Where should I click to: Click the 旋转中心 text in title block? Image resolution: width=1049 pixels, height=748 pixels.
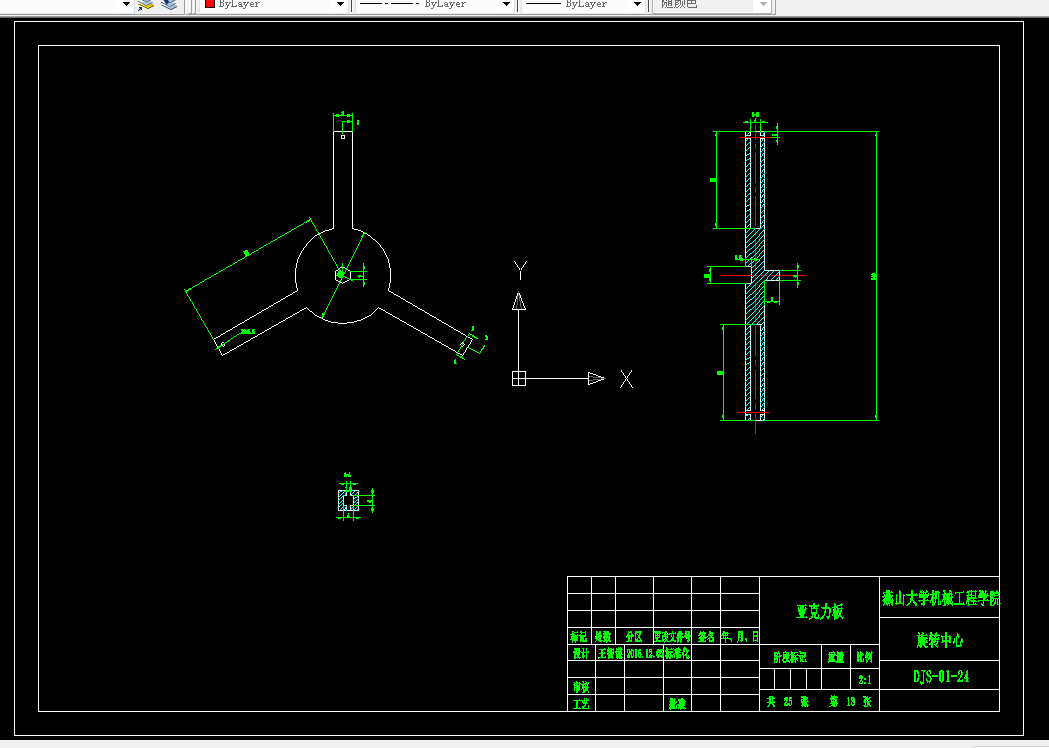[939, 640]
